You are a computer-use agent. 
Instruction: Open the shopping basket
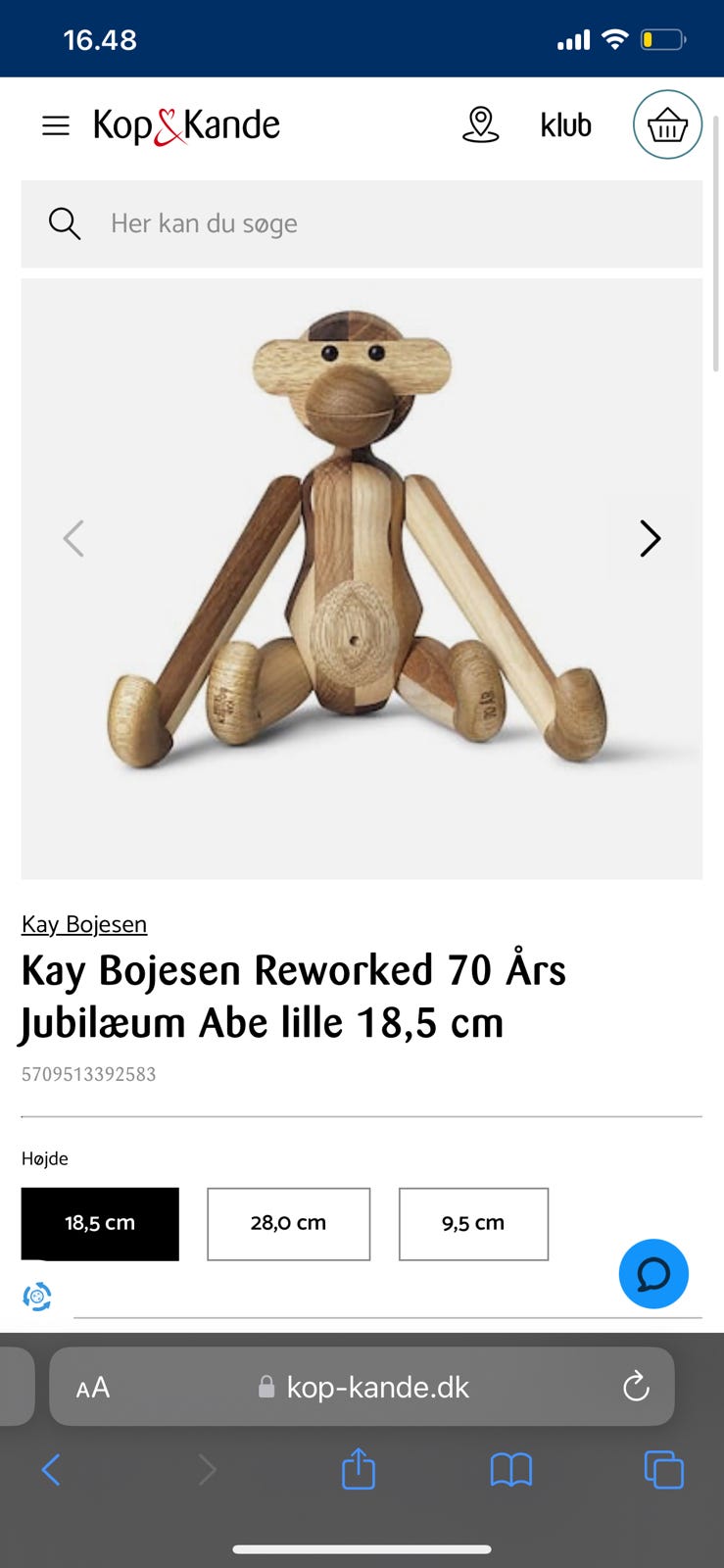pos(667,124)
